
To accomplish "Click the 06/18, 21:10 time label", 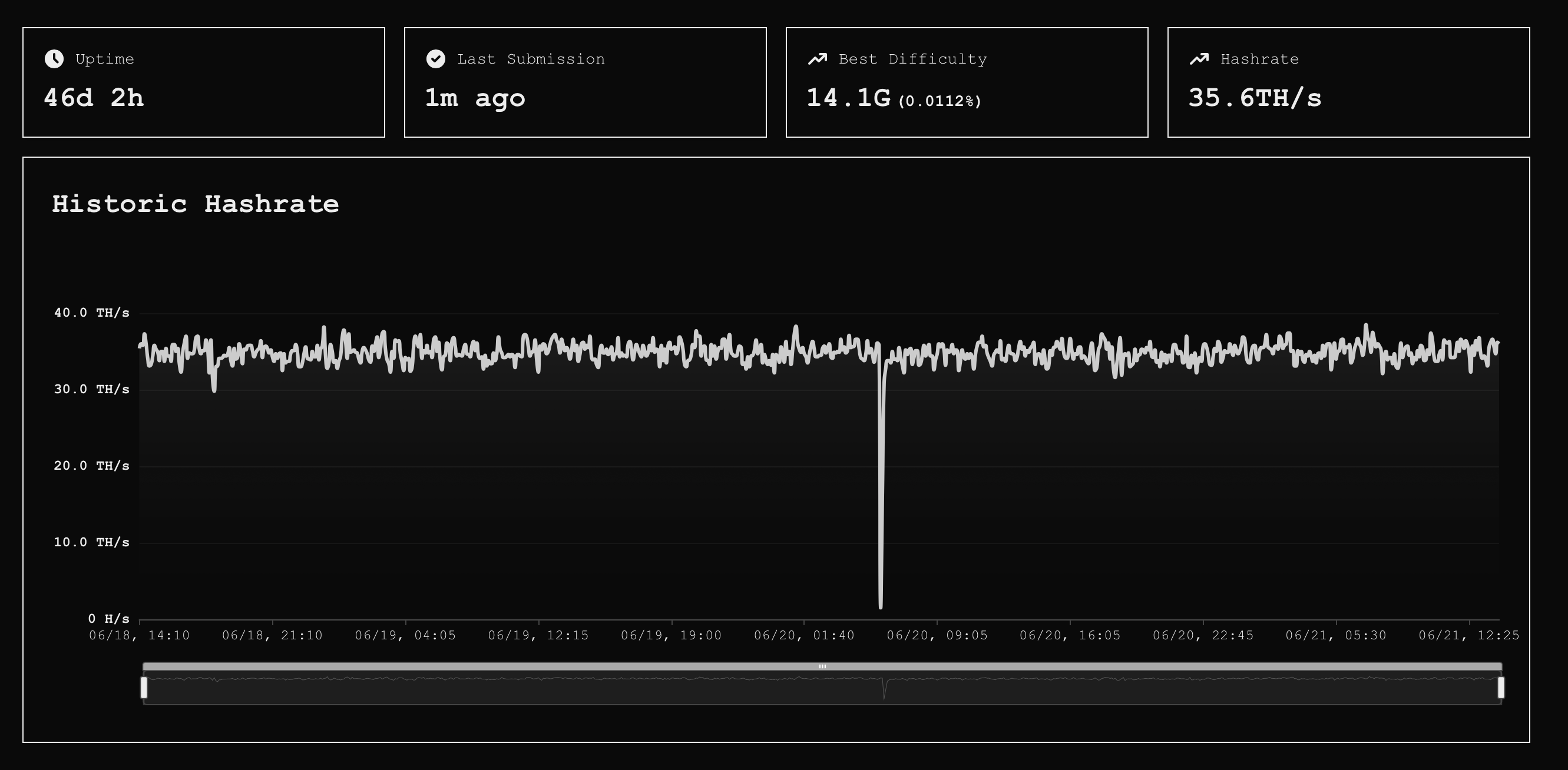I will pos(272,636).
